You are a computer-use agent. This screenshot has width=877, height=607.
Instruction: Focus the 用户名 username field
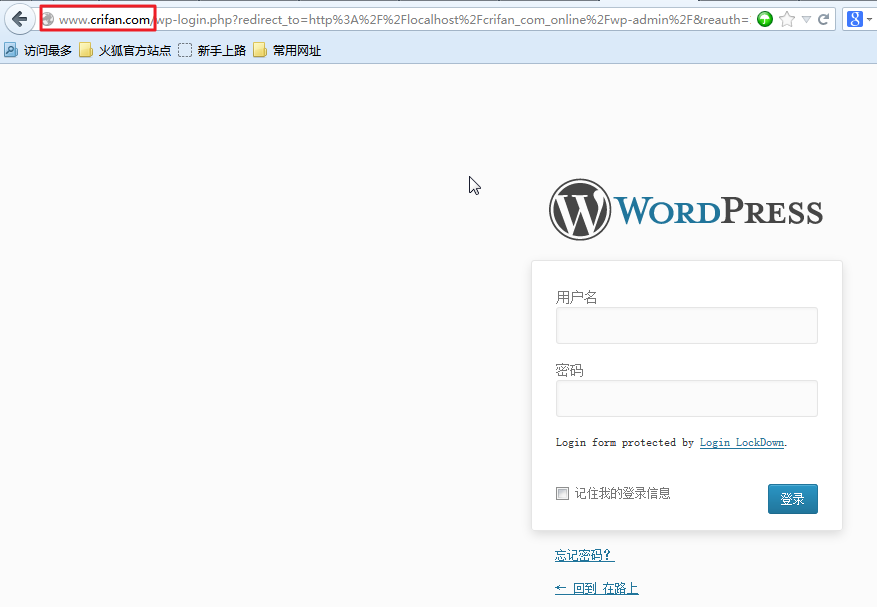(687, 326)
